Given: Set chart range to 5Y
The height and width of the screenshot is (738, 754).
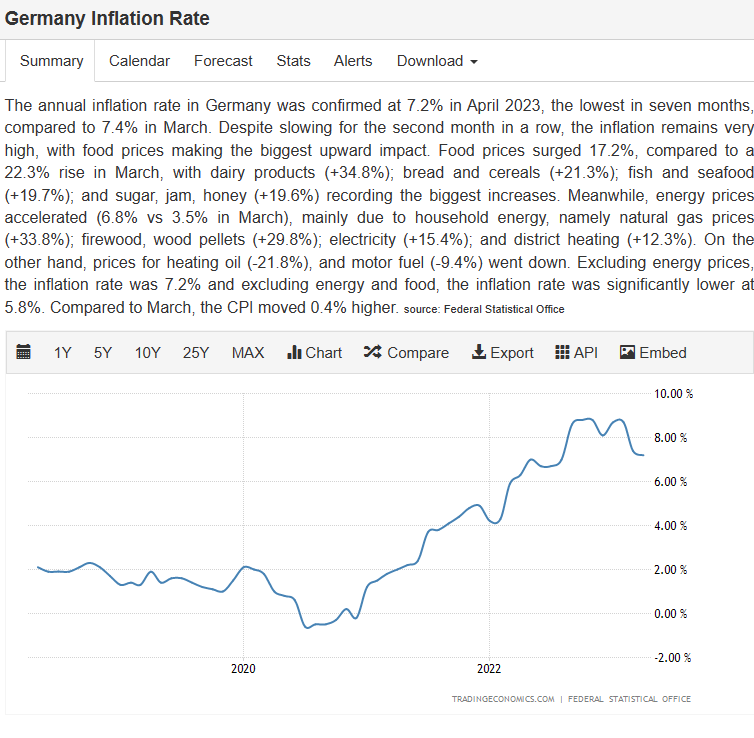Looking at the screenshot, I should pyautogui.click(x=103, y=352).
